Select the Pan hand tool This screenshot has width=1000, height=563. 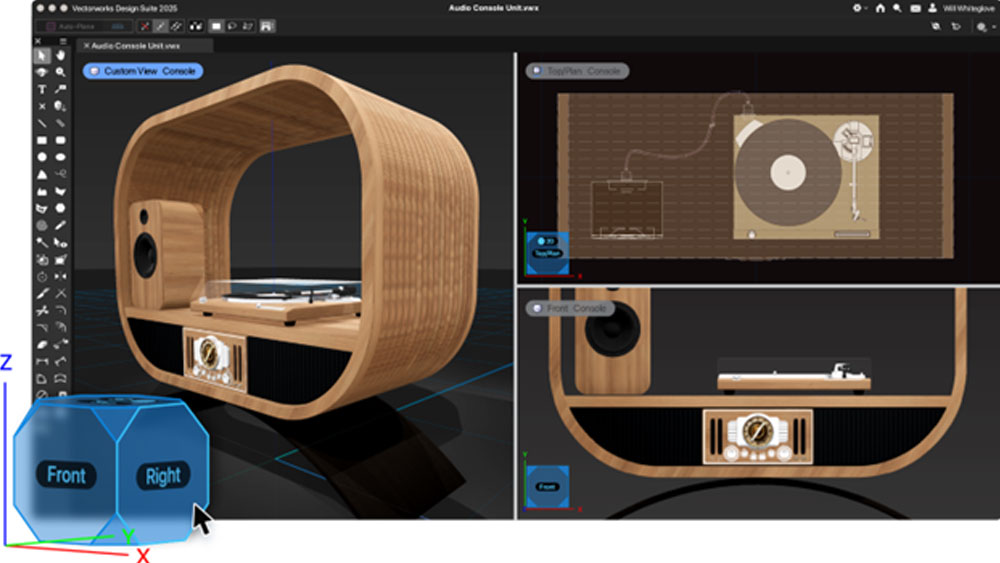[x=61, y=56]
